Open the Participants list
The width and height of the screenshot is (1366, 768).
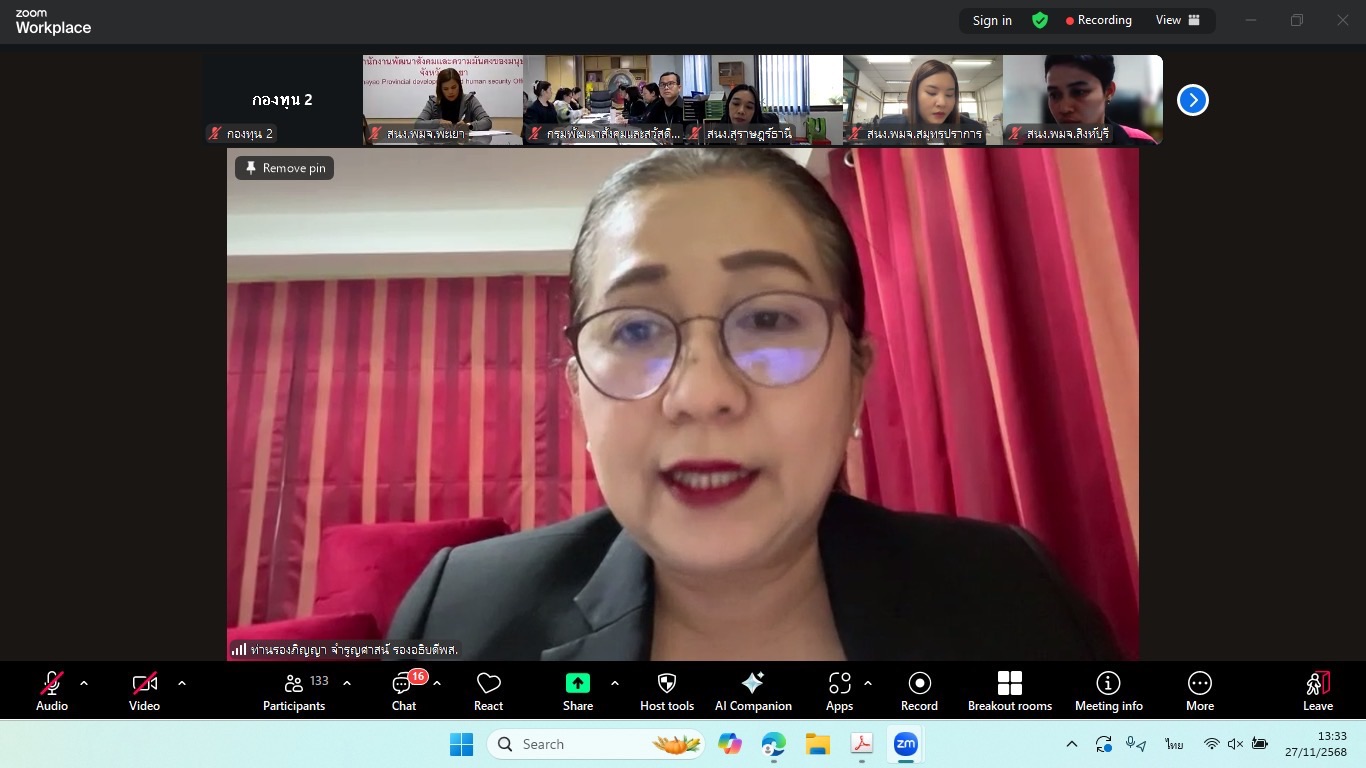(x=293, y=691)
